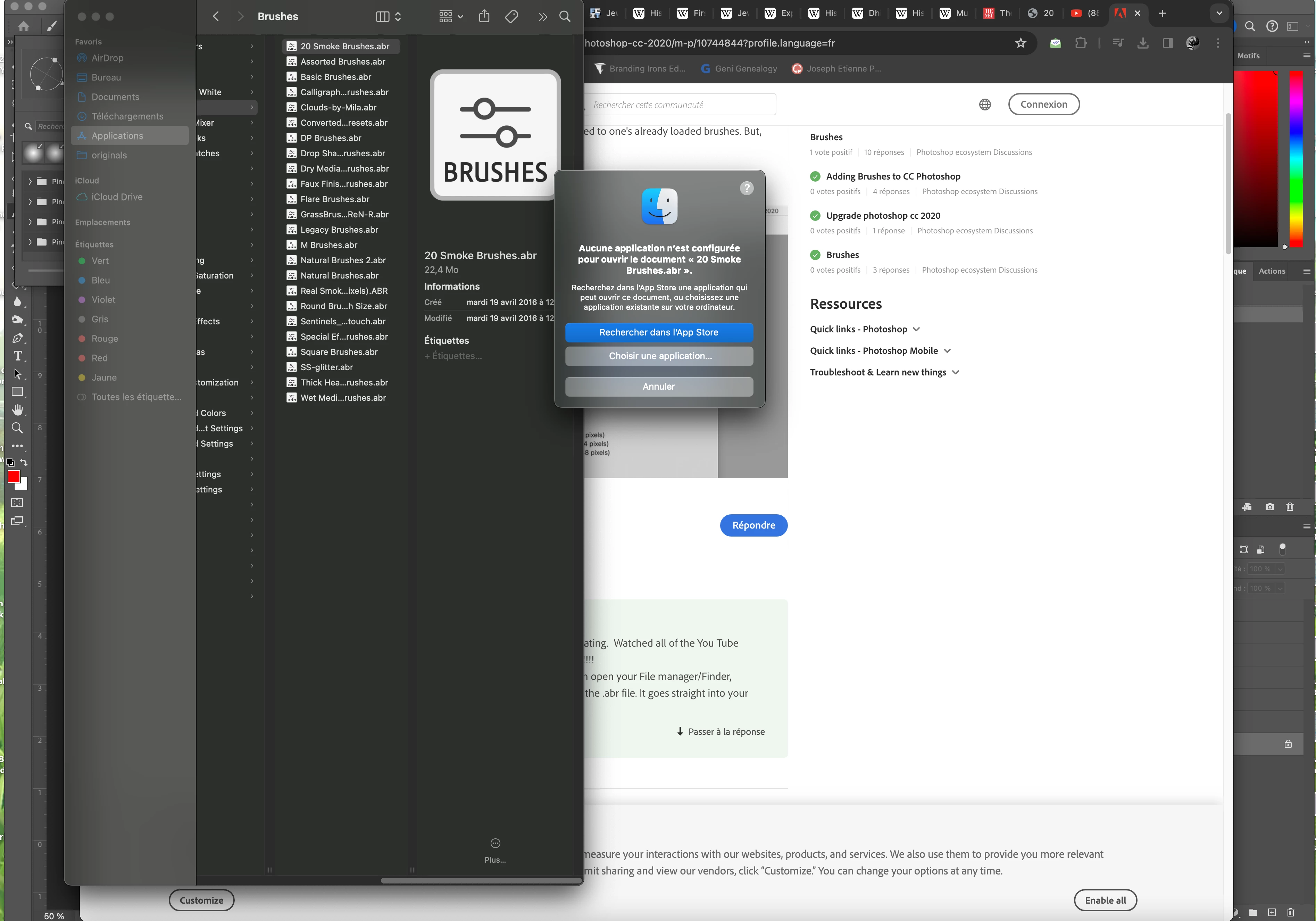Bookmark page with the star icon
The image size is (1316, 921).
click(x=1020, y=43)
